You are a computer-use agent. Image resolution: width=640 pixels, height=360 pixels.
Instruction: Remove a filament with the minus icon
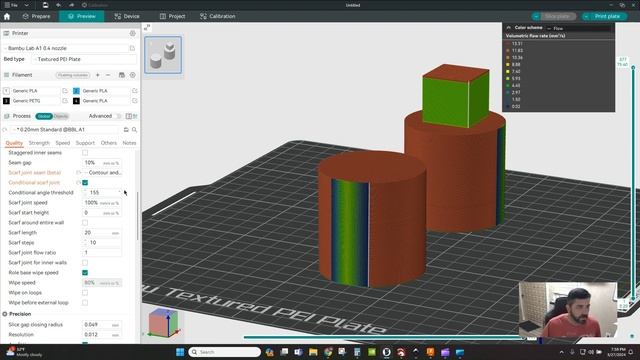click(108, 75)
